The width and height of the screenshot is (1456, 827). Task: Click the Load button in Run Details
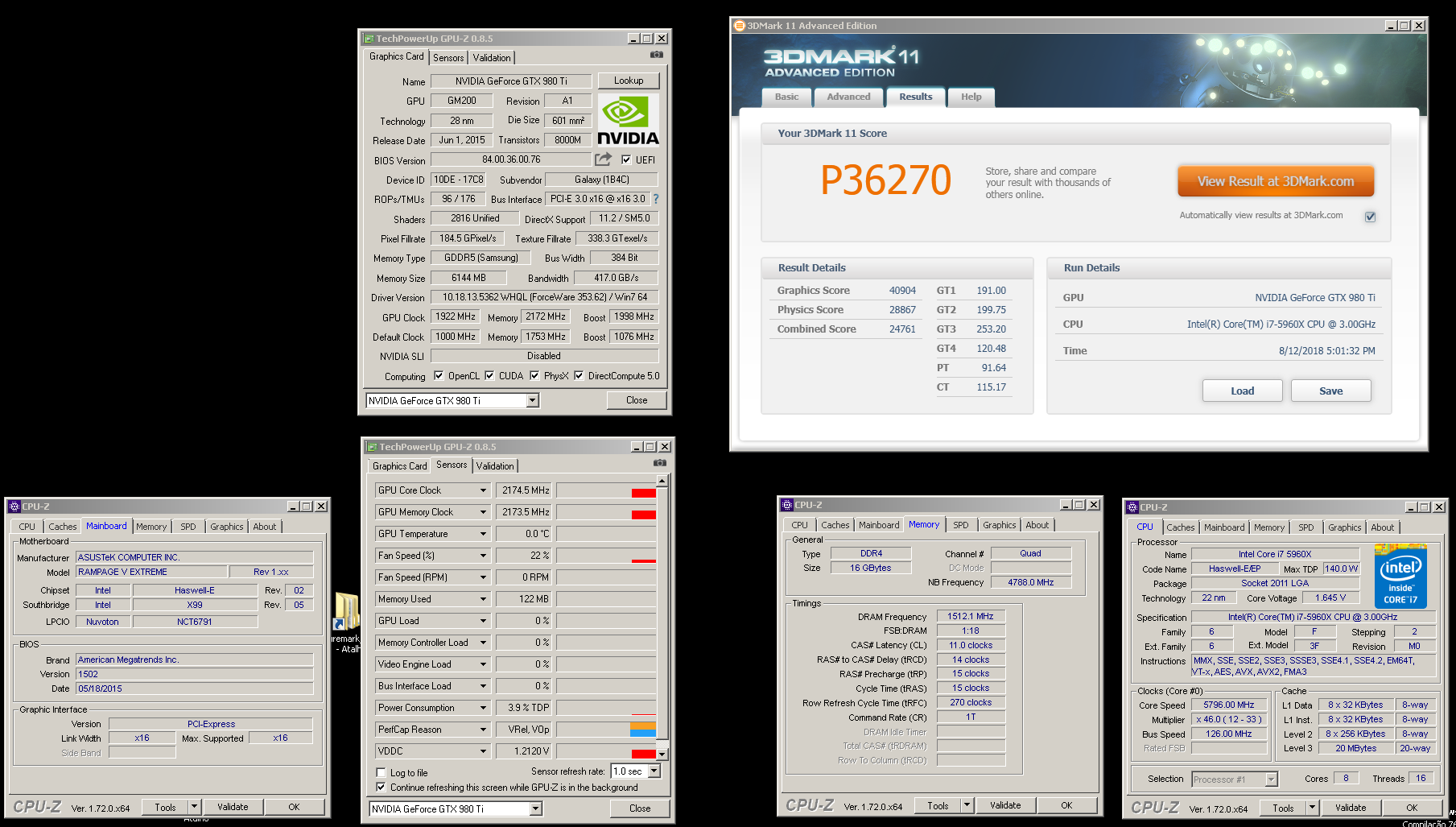click(1242, 391)
